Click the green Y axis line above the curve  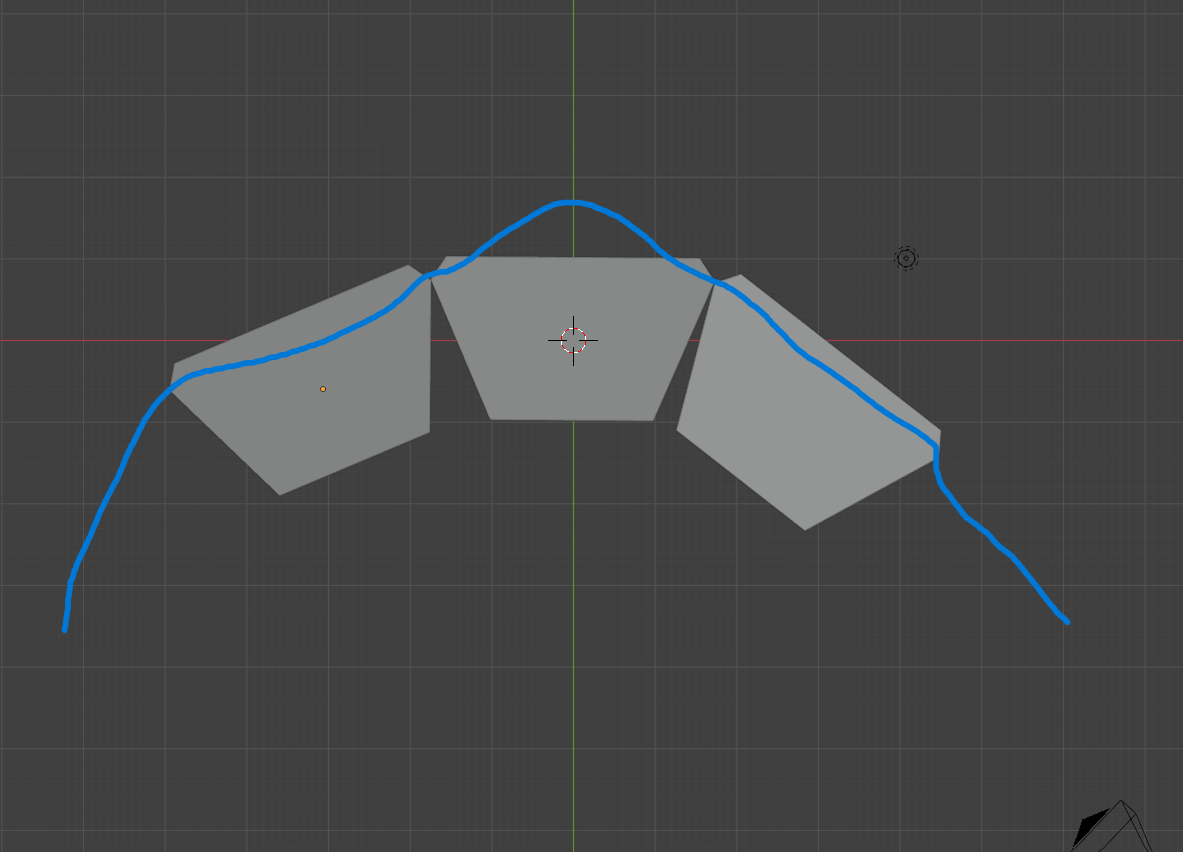coord(573,98)
